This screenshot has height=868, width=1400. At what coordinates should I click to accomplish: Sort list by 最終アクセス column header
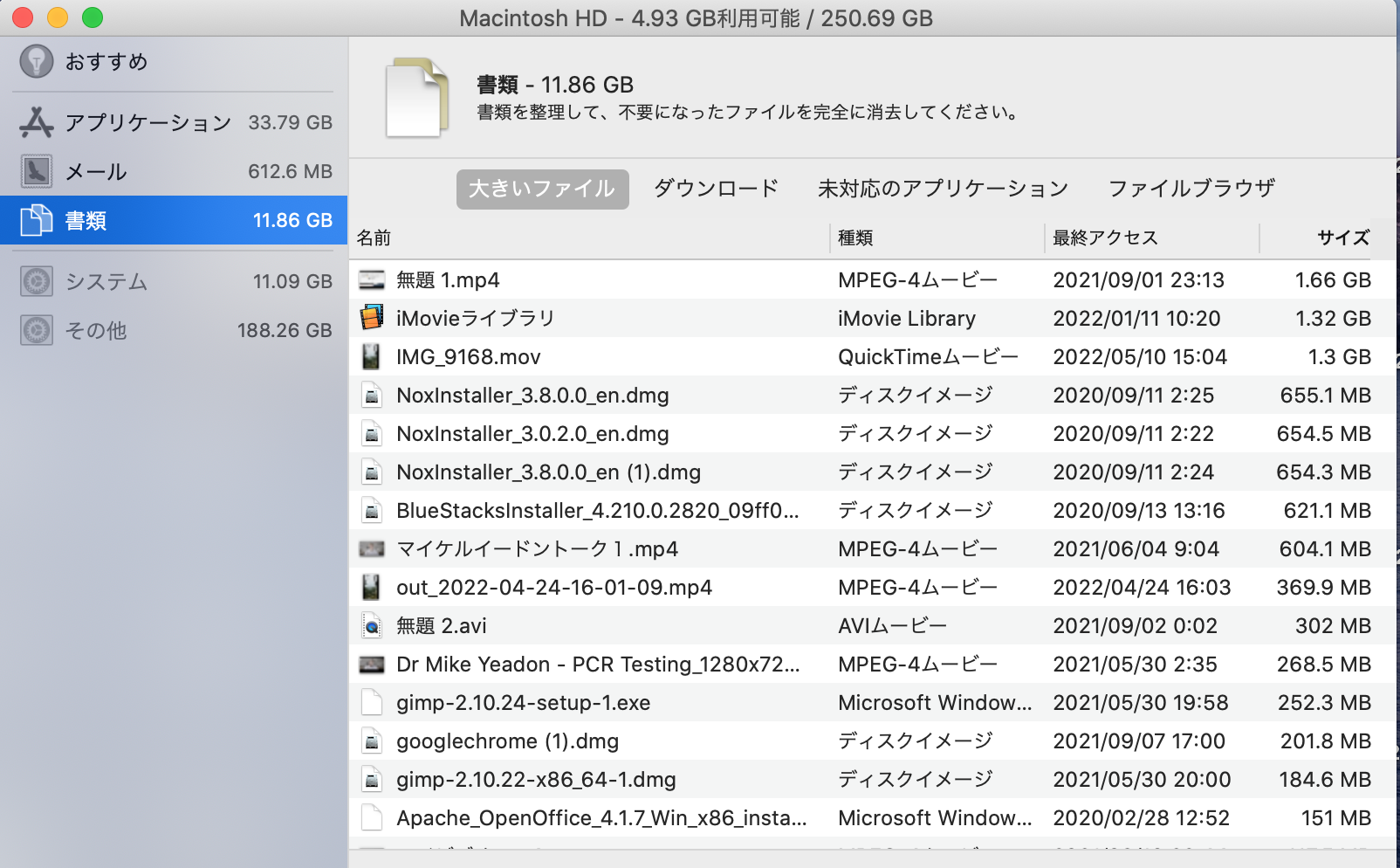tap(1105, 238)
